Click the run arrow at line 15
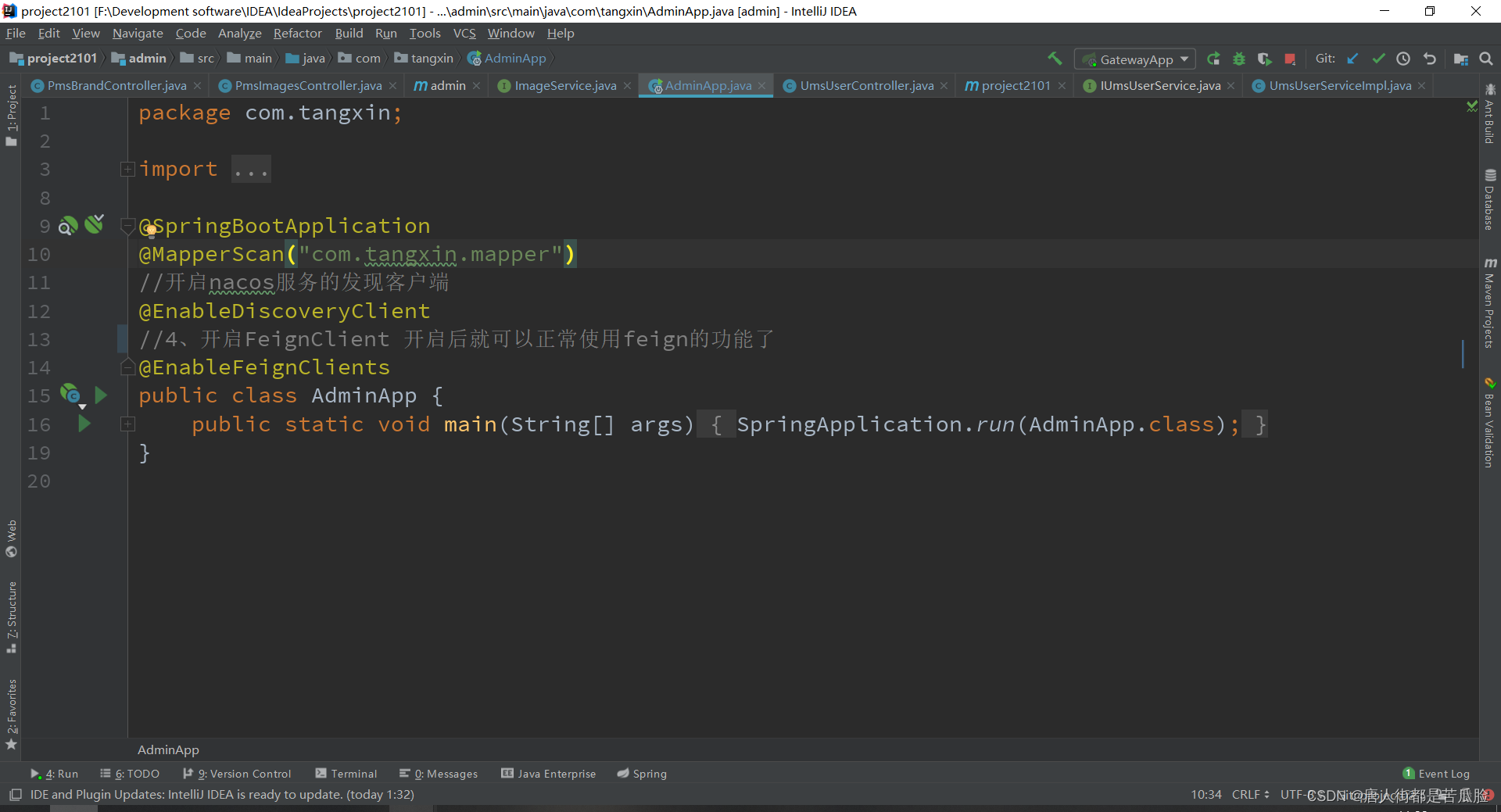 click(101, 395)
